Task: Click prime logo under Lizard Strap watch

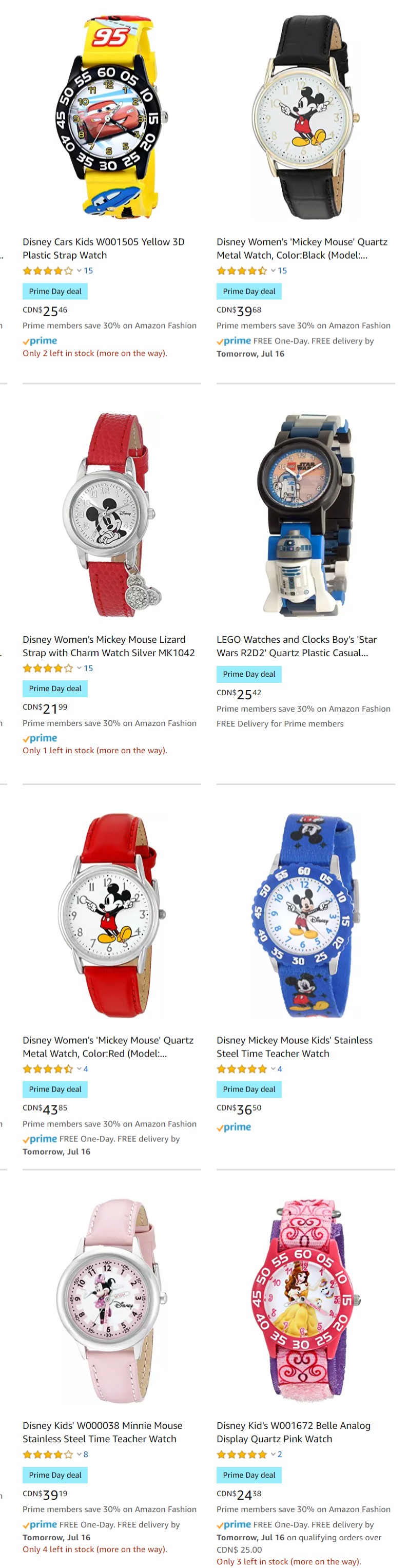Action: [40, 738]
